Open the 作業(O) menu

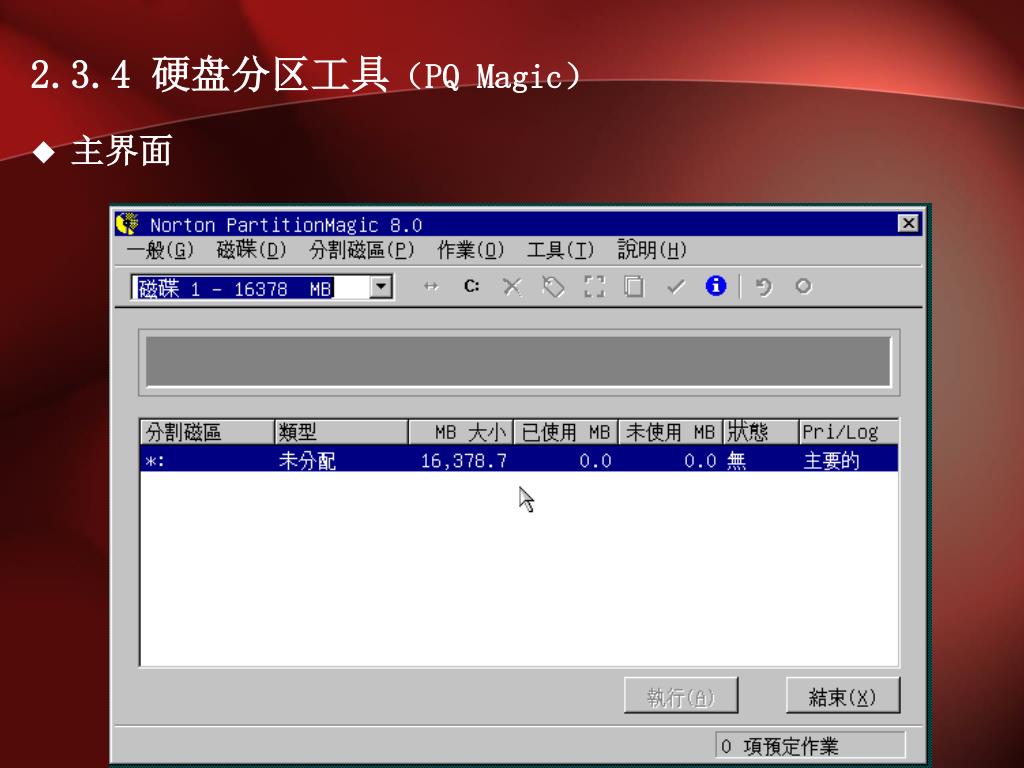[471, 250]
